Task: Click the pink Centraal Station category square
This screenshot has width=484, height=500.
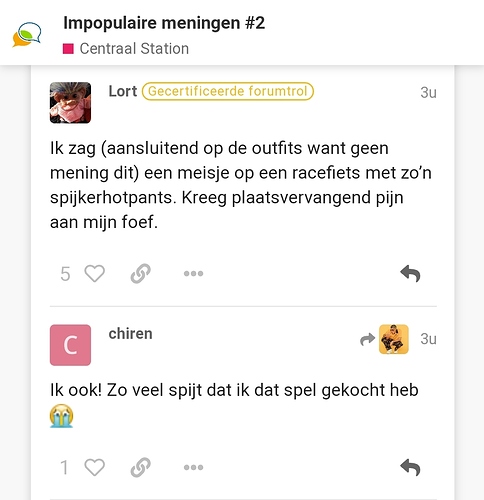Action: [x=68, y=49]
